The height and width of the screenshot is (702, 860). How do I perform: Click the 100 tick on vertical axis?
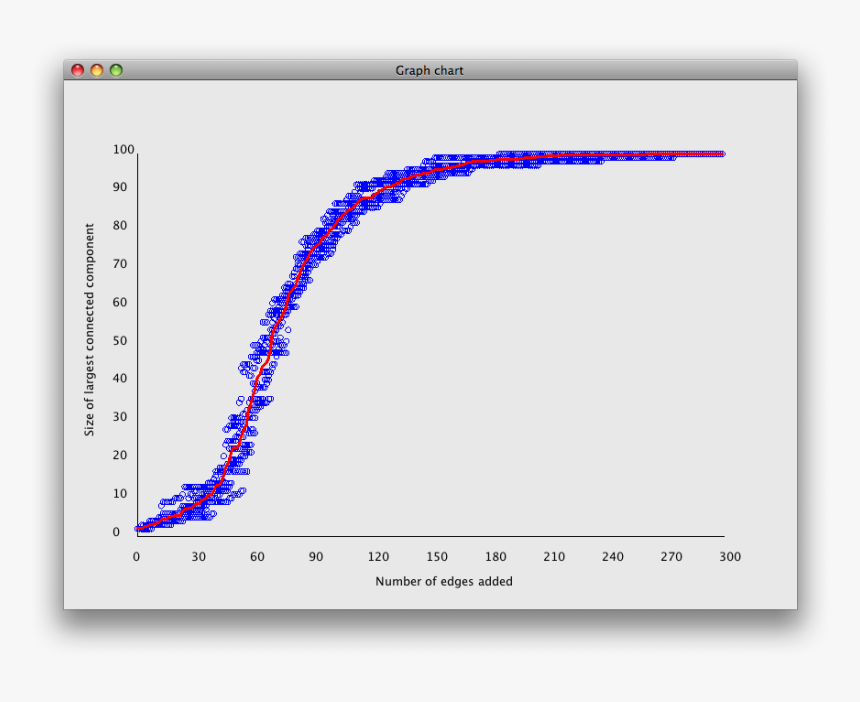123,150
